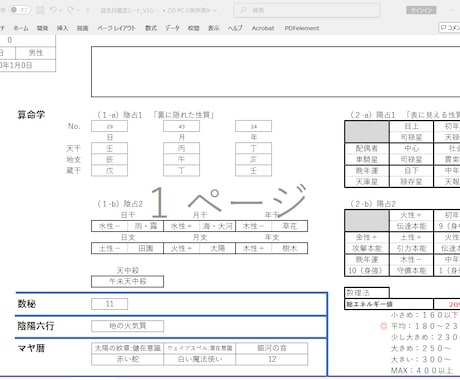Select the 海・大河 cell

(x=218, y=226)
